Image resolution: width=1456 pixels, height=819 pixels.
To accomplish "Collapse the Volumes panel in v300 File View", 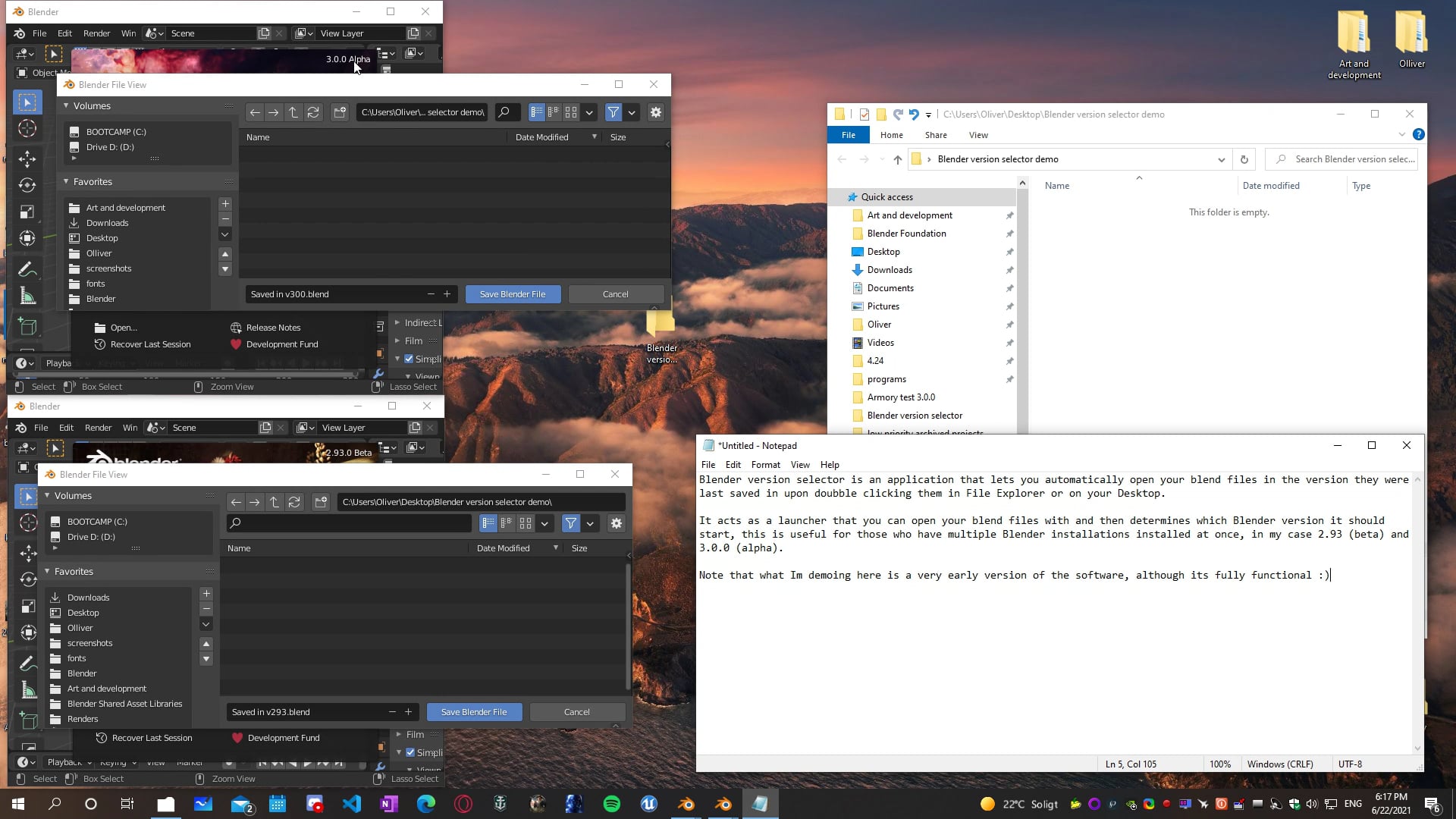I will [66, 106].
